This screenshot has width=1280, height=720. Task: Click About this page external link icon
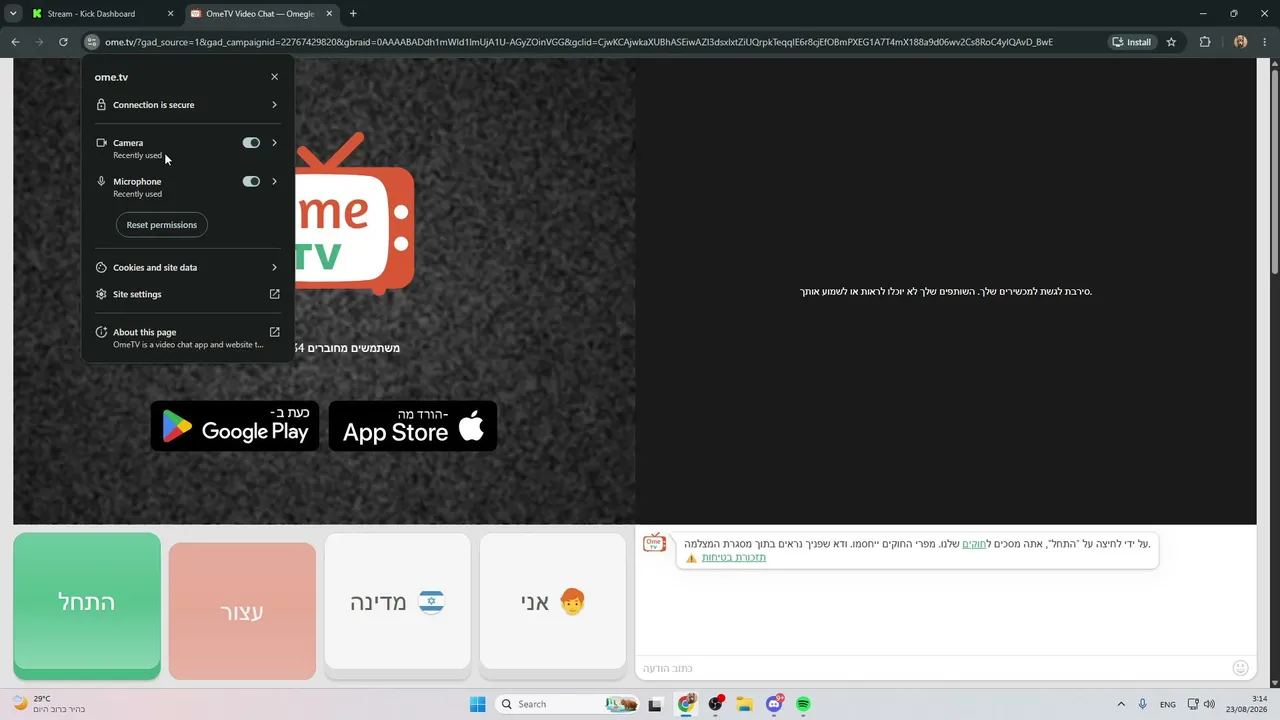[274, 332]
